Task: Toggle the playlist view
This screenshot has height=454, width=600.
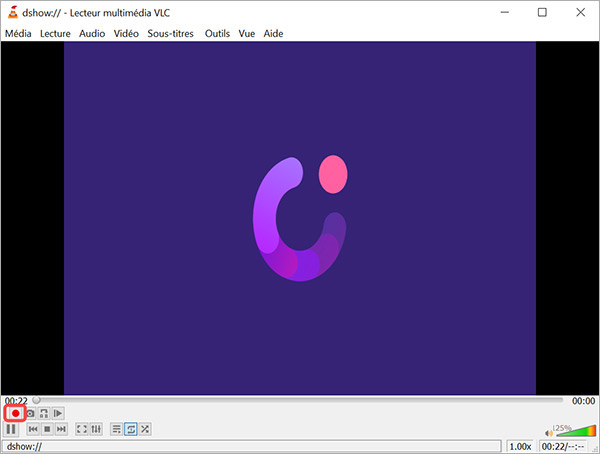Action: [x=116, y=429]
